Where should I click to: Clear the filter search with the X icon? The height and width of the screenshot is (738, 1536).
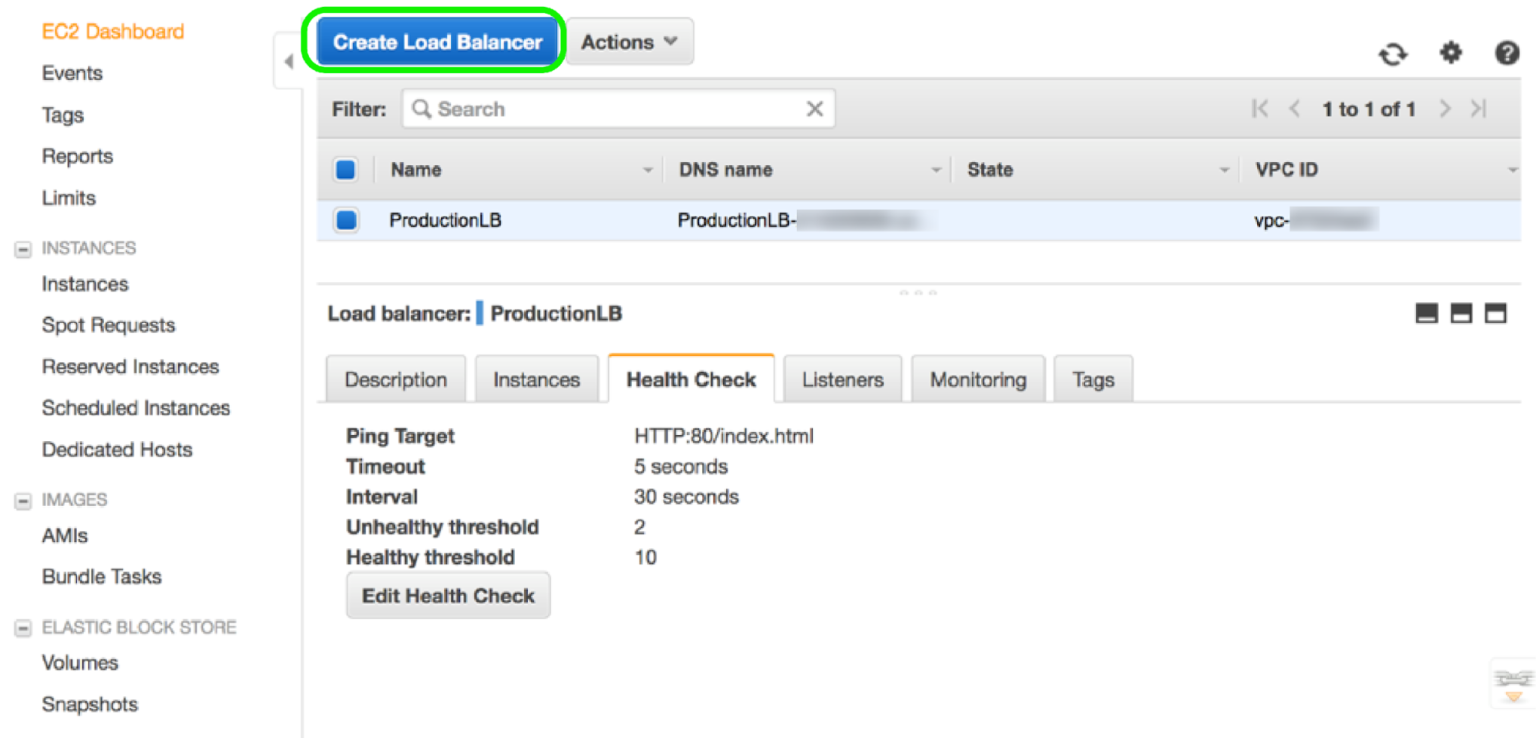(x=815, y=108)
